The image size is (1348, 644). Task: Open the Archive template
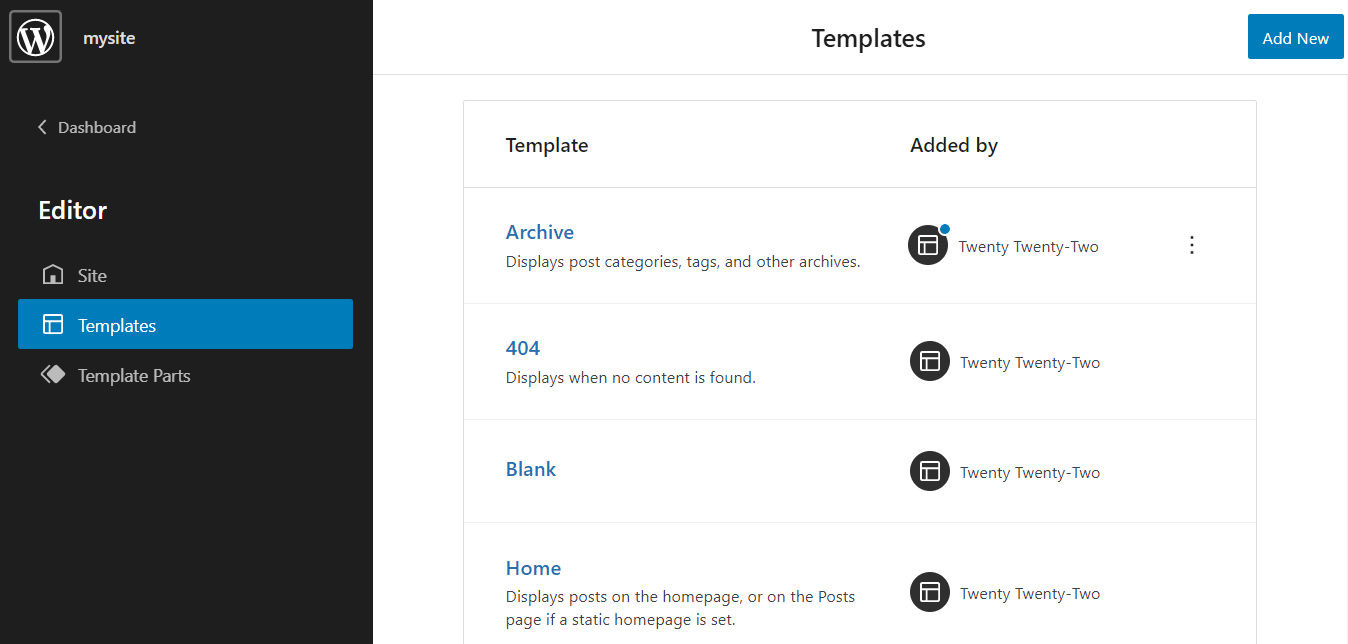click(539, 231)
